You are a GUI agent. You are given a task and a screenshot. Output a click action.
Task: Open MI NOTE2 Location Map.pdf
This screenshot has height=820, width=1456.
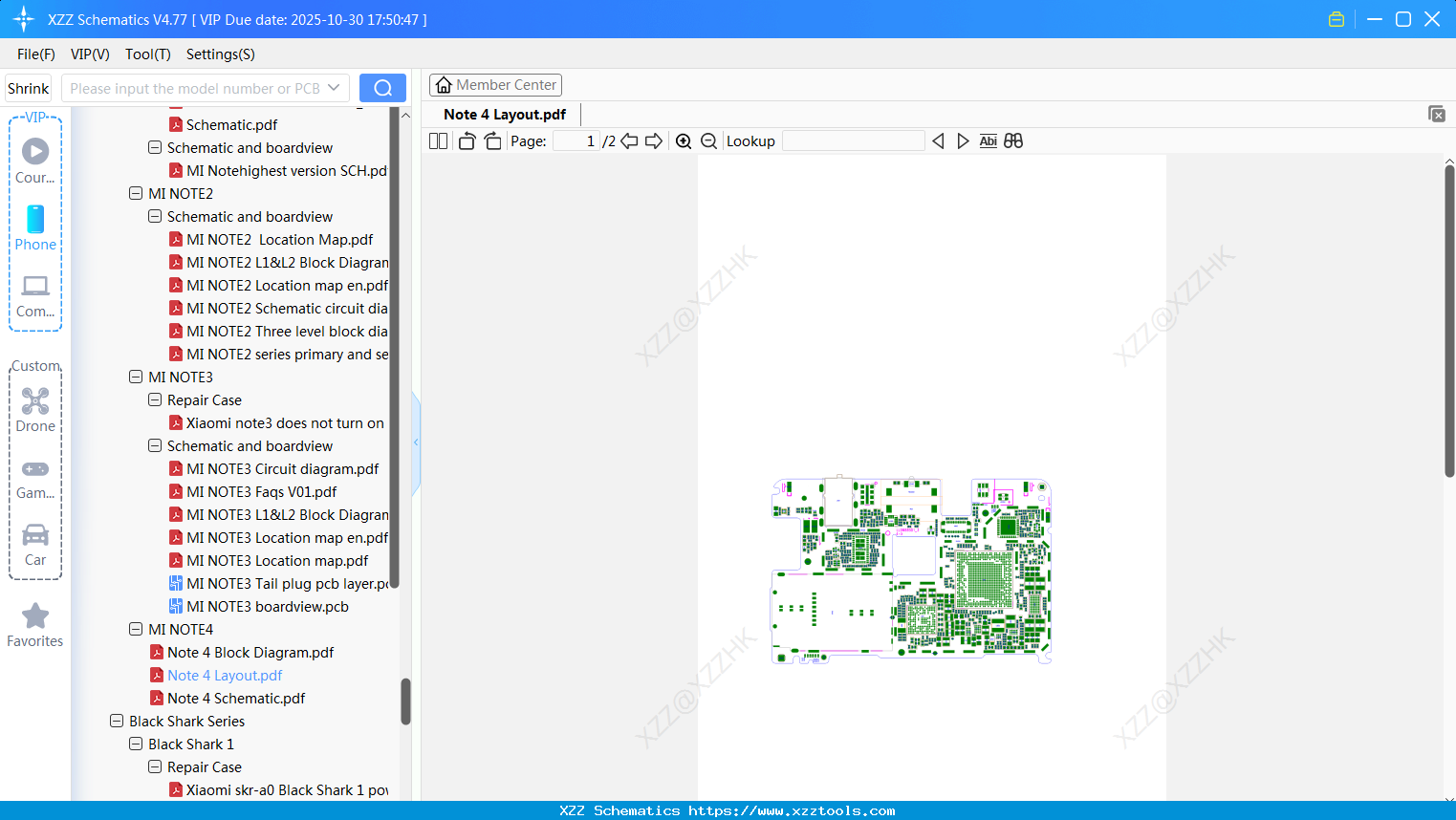pos(272,239)
